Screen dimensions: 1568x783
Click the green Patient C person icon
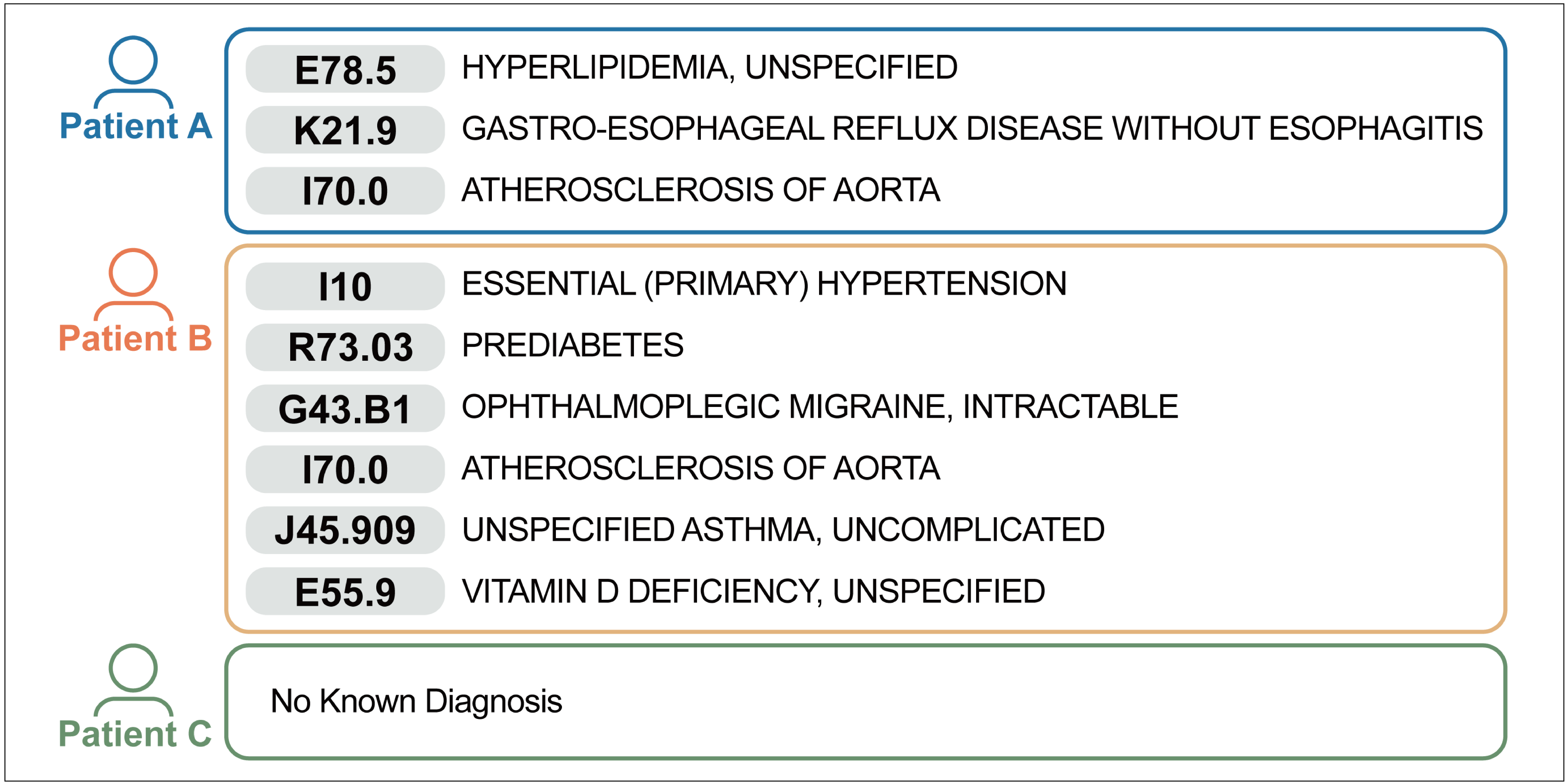pyautogui.click(x=133, y=680)
